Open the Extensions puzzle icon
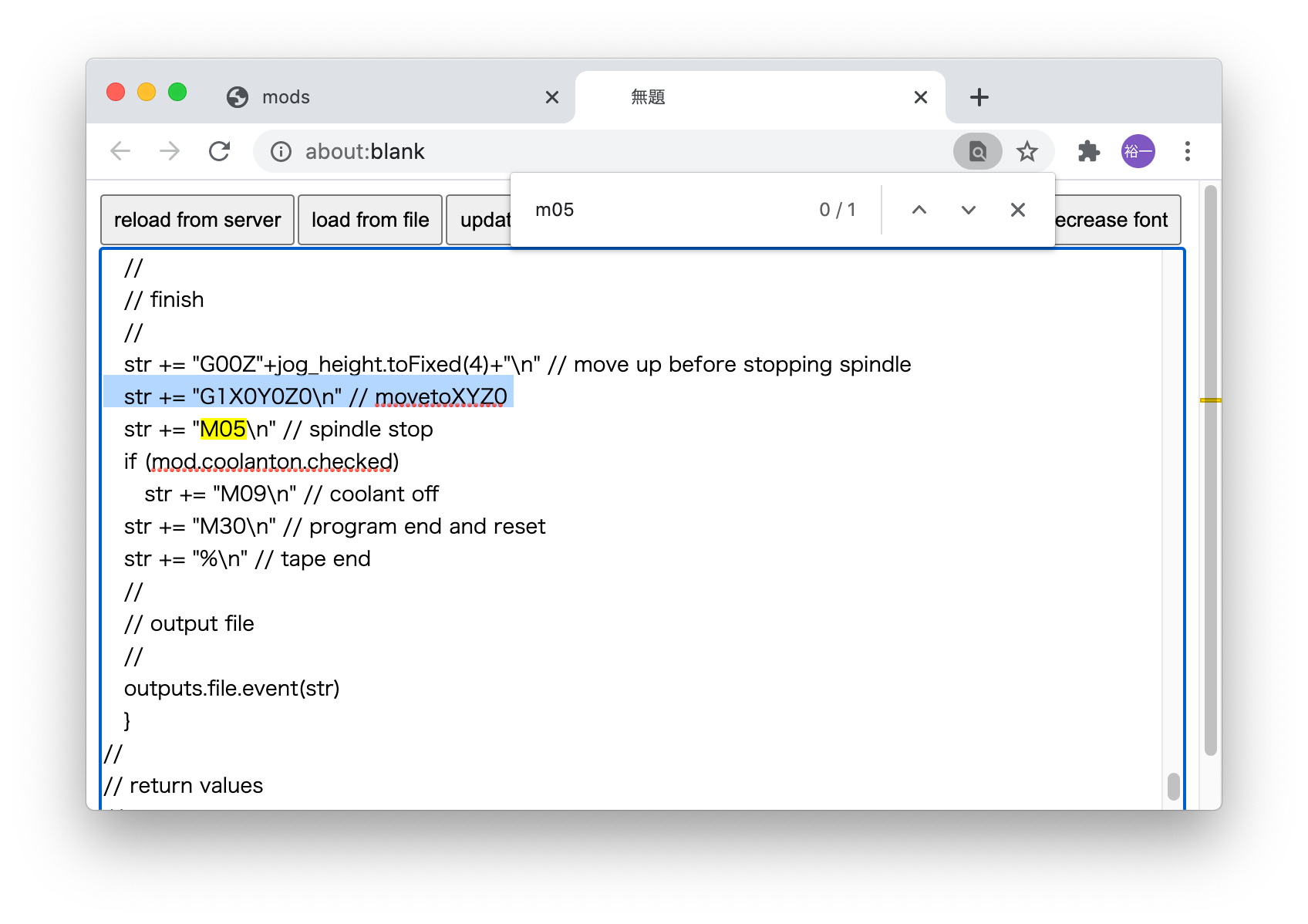Viewport: 1308px width, 924px height. tap(1088, 151)
